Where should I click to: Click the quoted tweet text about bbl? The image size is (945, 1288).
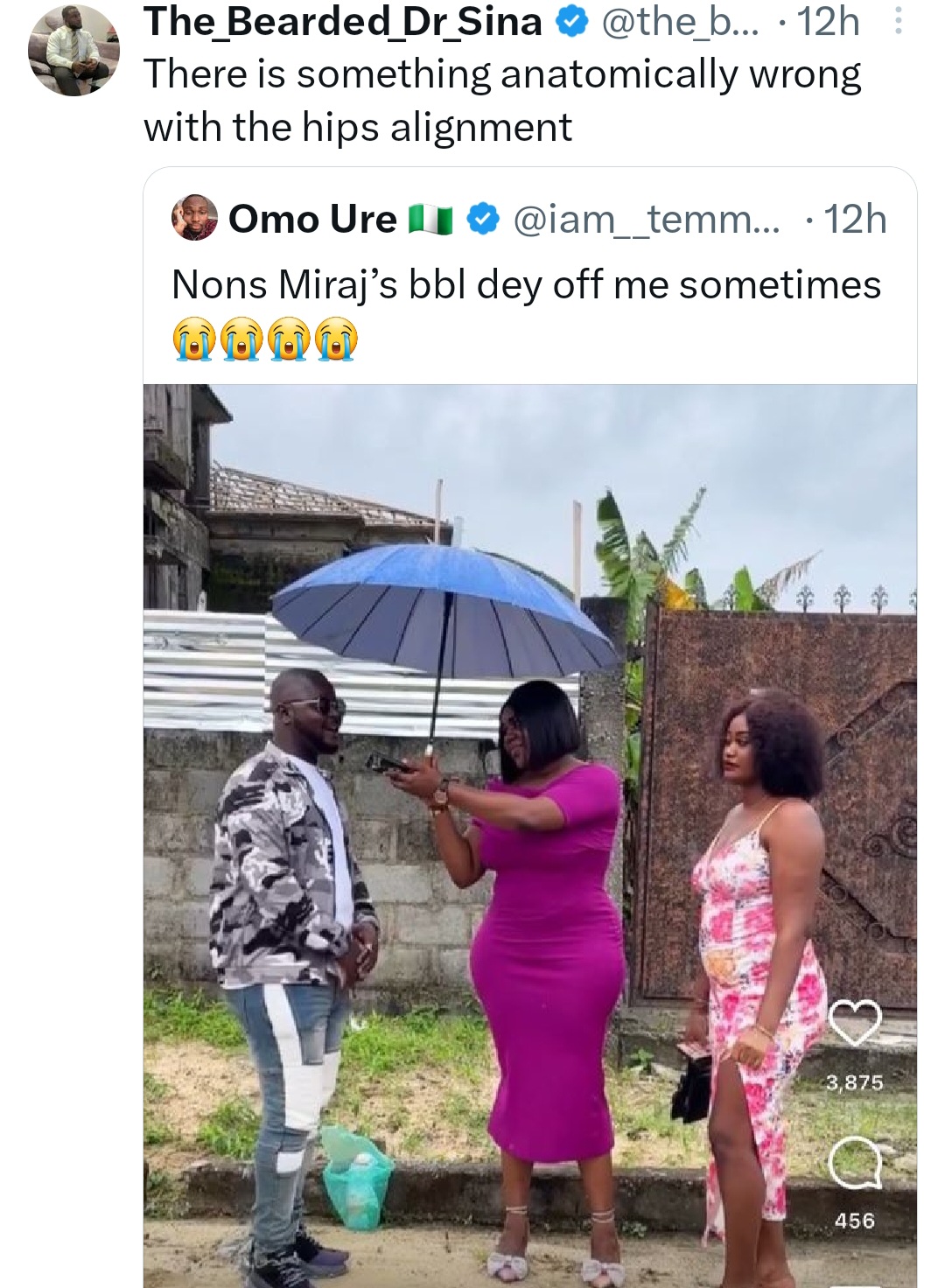[526, 285]
